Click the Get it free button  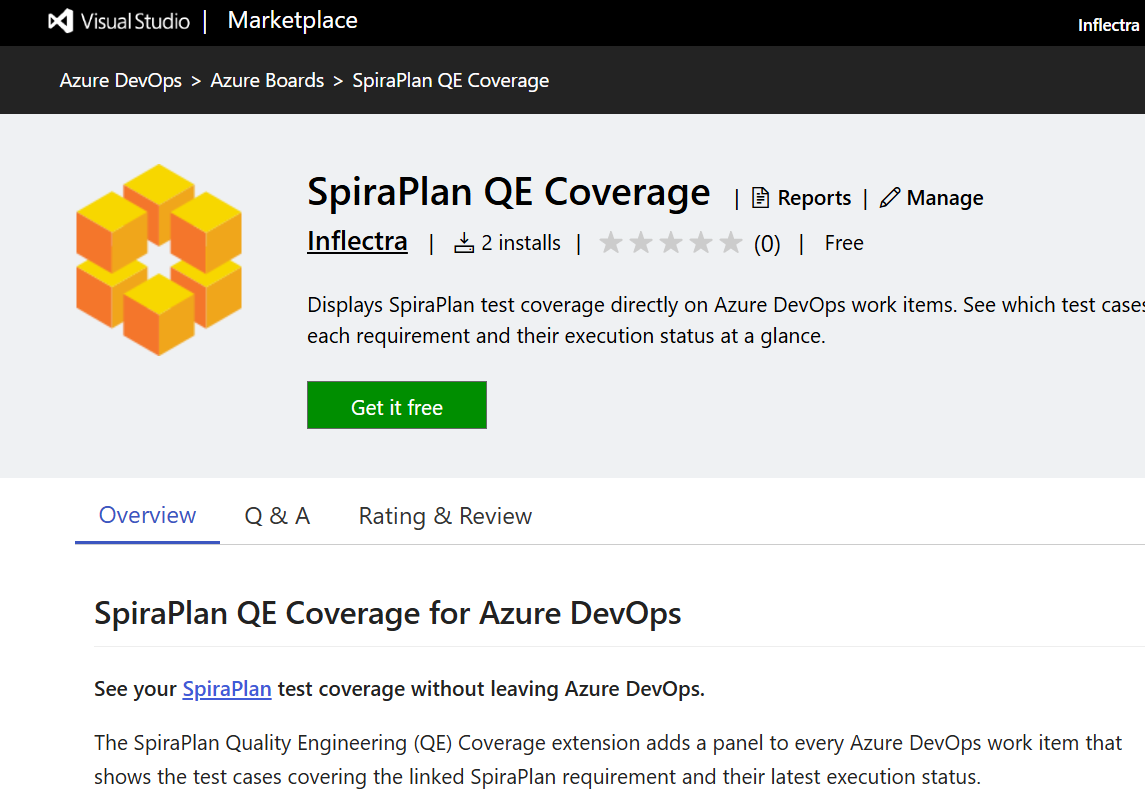(397, 405)
